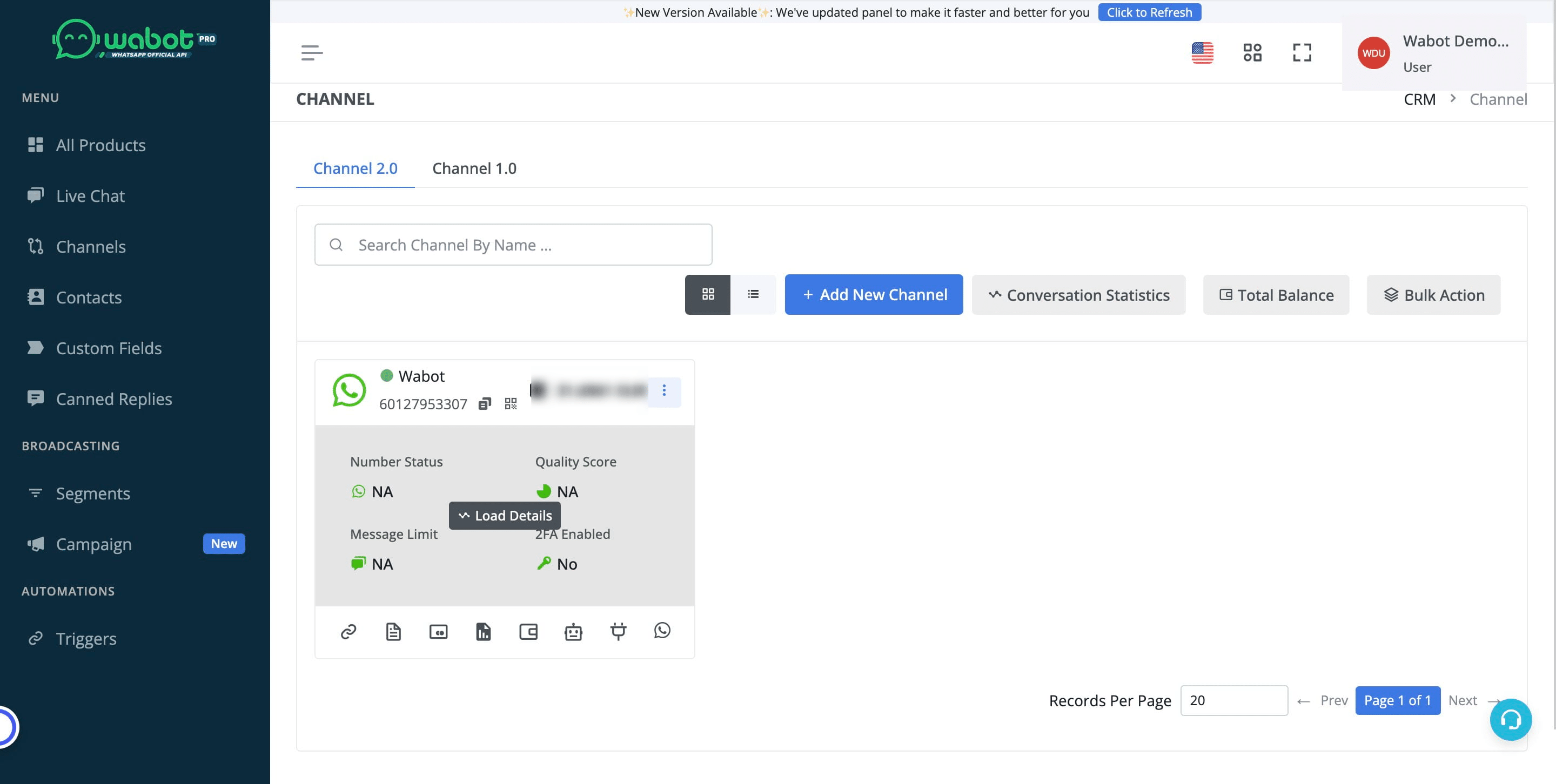Open the chart report file icon
Screen dimensions: 1556x784
483,631
